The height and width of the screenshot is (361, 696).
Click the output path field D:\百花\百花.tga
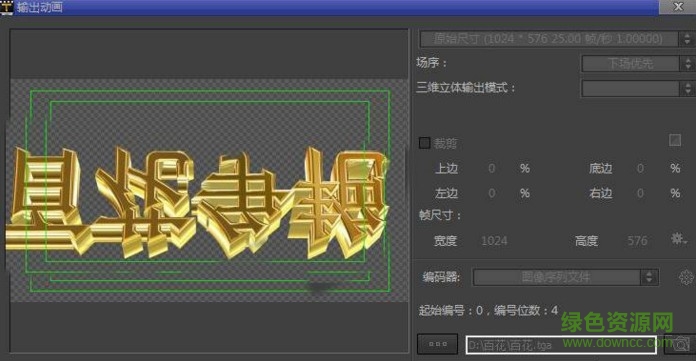(x=561, y=345)
